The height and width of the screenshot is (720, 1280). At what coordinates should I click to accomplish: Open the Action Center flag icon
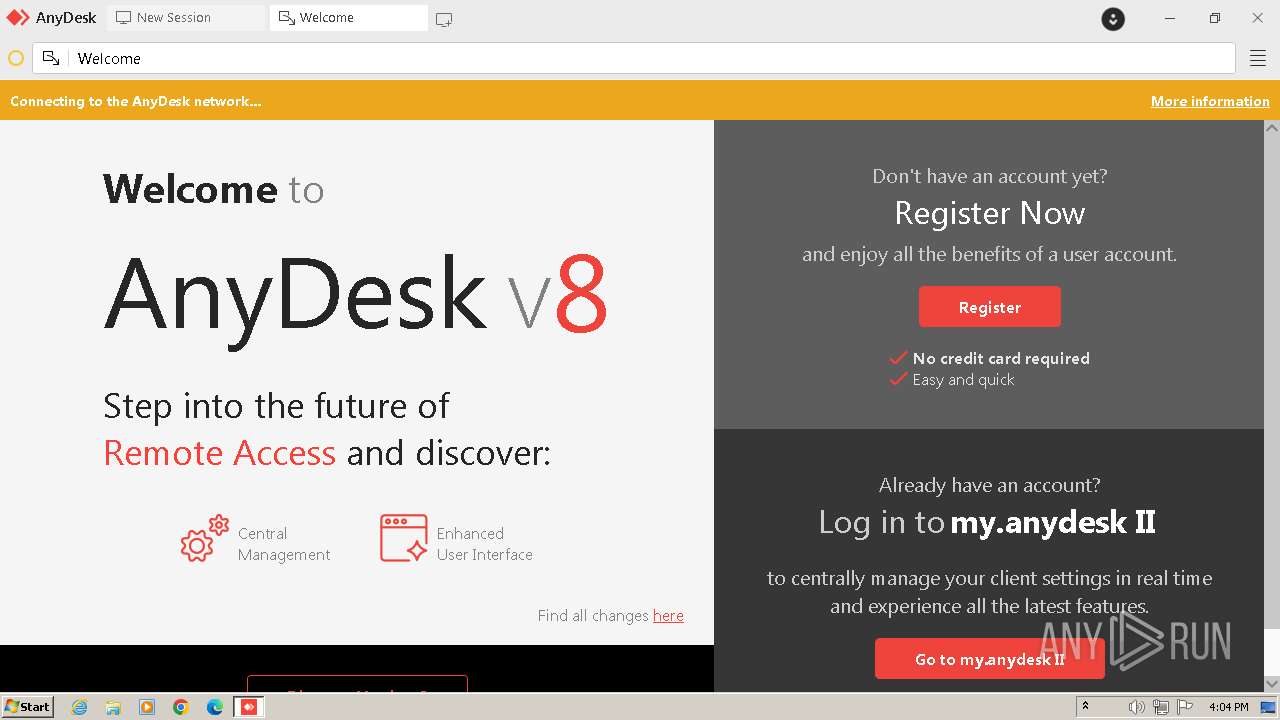[x=1184, y=707]
